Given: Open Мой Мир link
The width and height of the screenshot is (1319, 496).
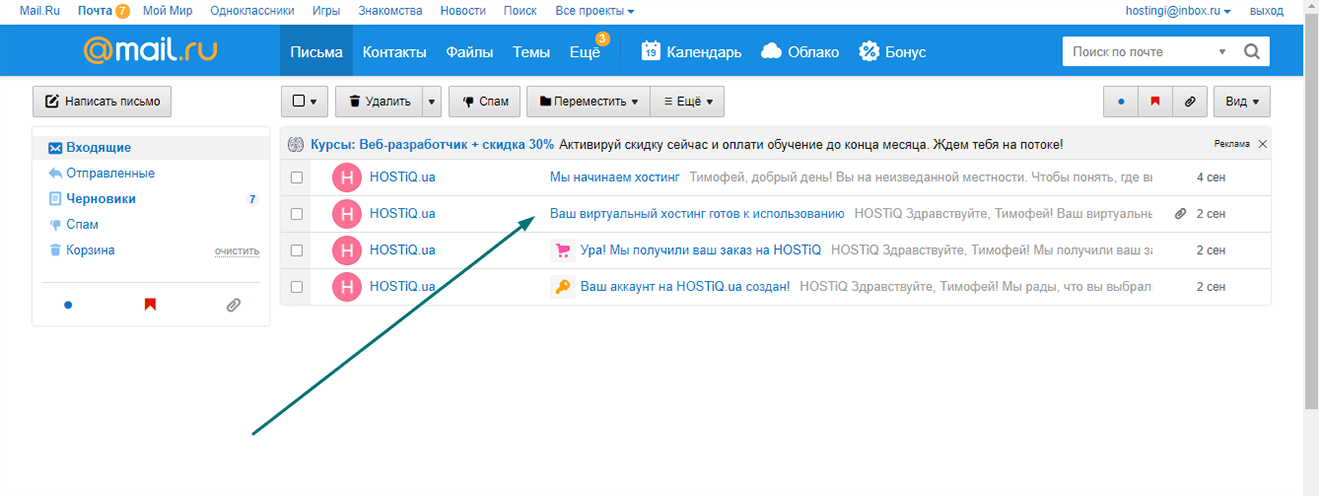Looking at the screenshot, I should pos(169,11).
